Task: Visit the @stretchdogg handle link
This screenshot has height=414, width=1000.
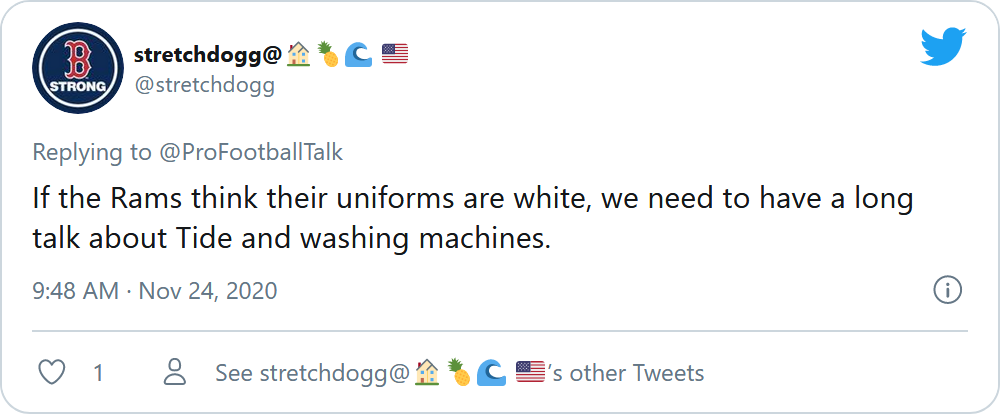Action: click(x=204, y=85)
